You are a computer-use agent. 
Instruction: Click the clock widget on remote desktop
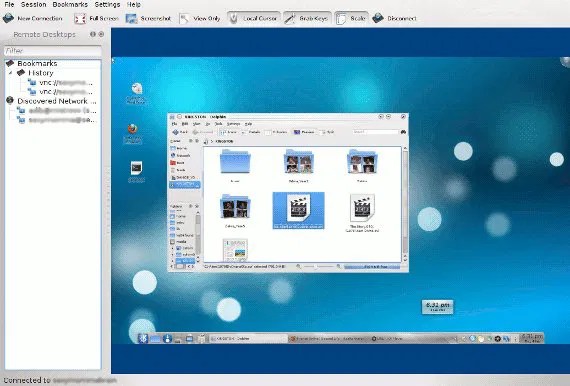pos(437,307)
